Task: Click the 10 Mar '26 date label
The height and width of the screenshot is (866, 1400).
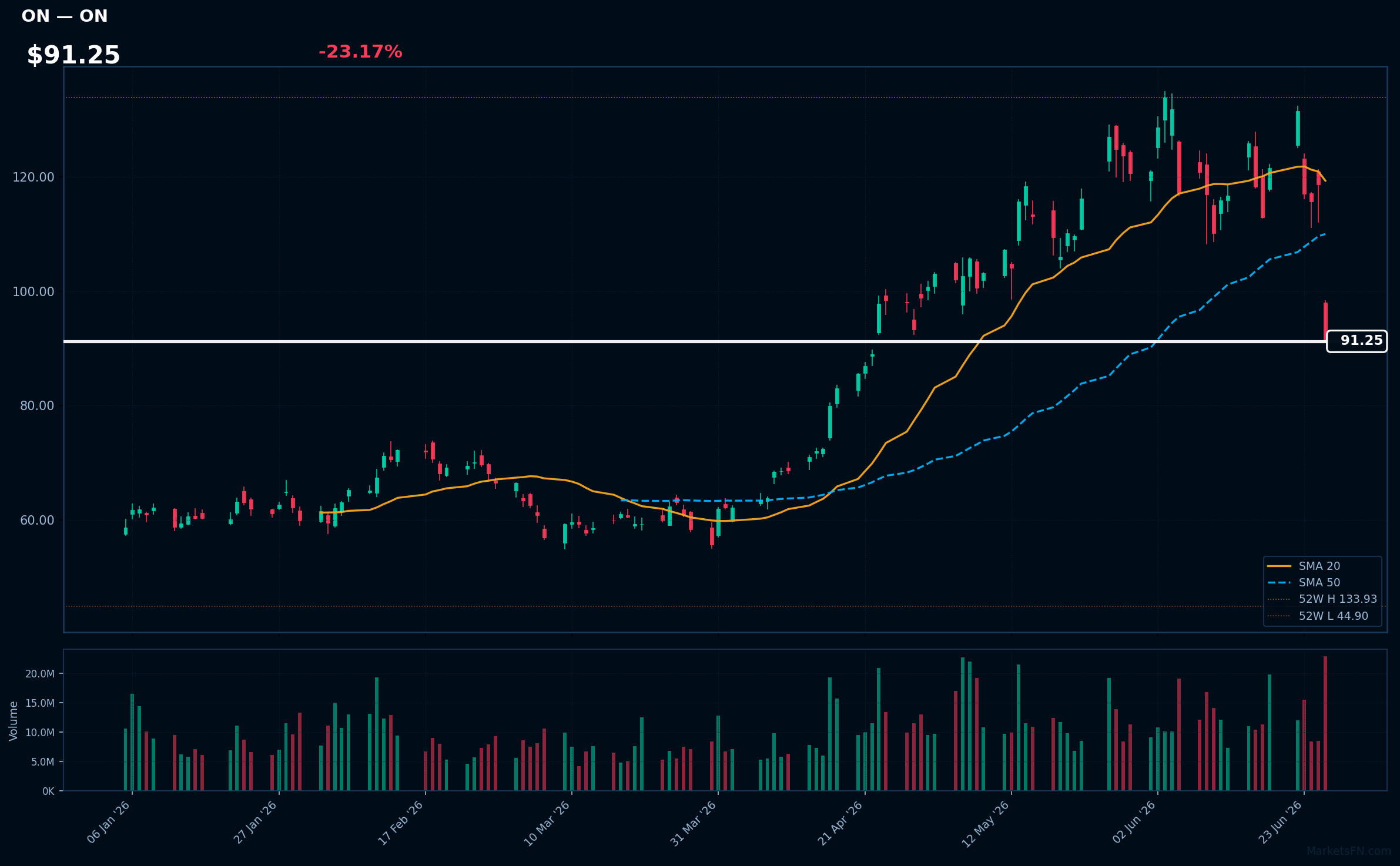Action: tap(548, 823)
